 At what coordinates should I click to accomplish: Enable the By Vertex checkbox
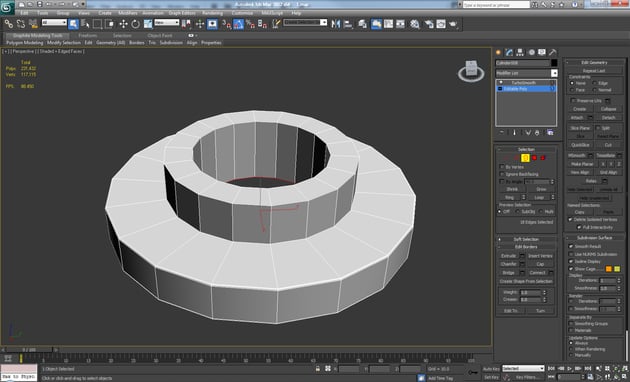point(502,167)
